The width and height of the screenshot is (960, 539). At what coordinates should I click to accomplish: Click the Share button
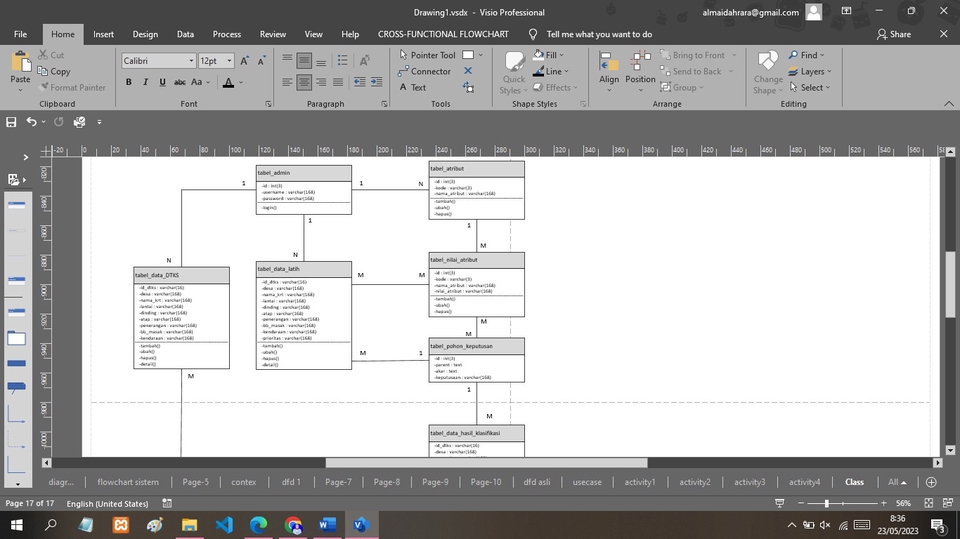click(x=893, y=34)
